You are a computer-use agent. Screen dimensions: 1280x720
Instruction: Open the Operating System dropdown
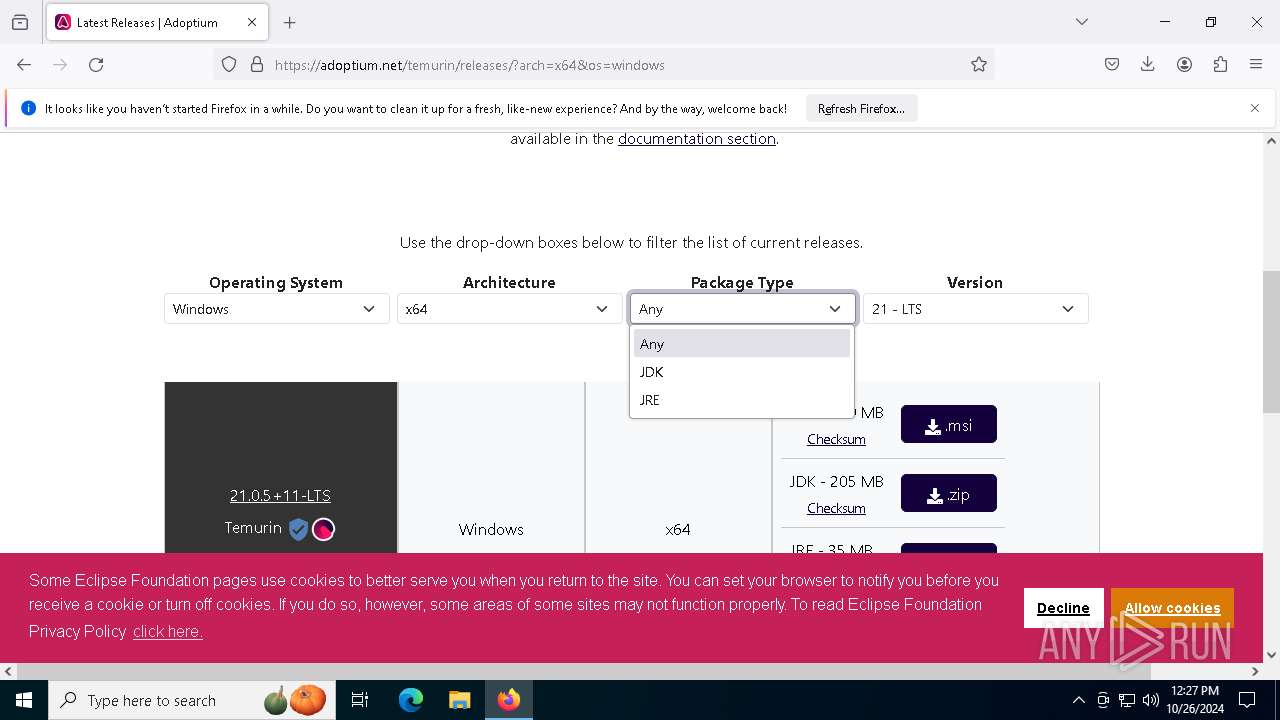[x=276, y=309]
